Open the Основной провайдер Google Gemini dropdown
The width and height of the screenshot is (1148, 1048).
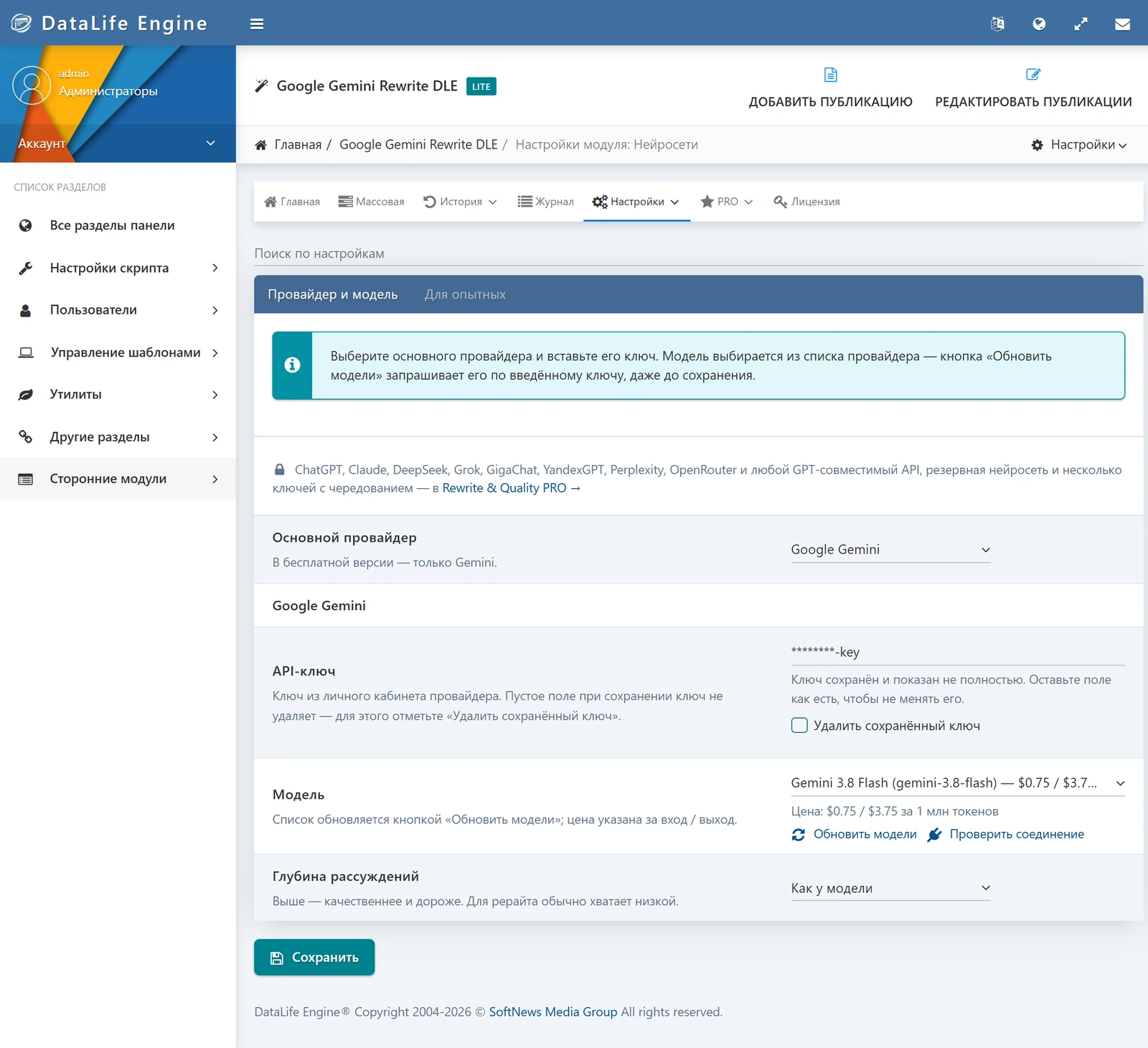(x=890, y=550)
